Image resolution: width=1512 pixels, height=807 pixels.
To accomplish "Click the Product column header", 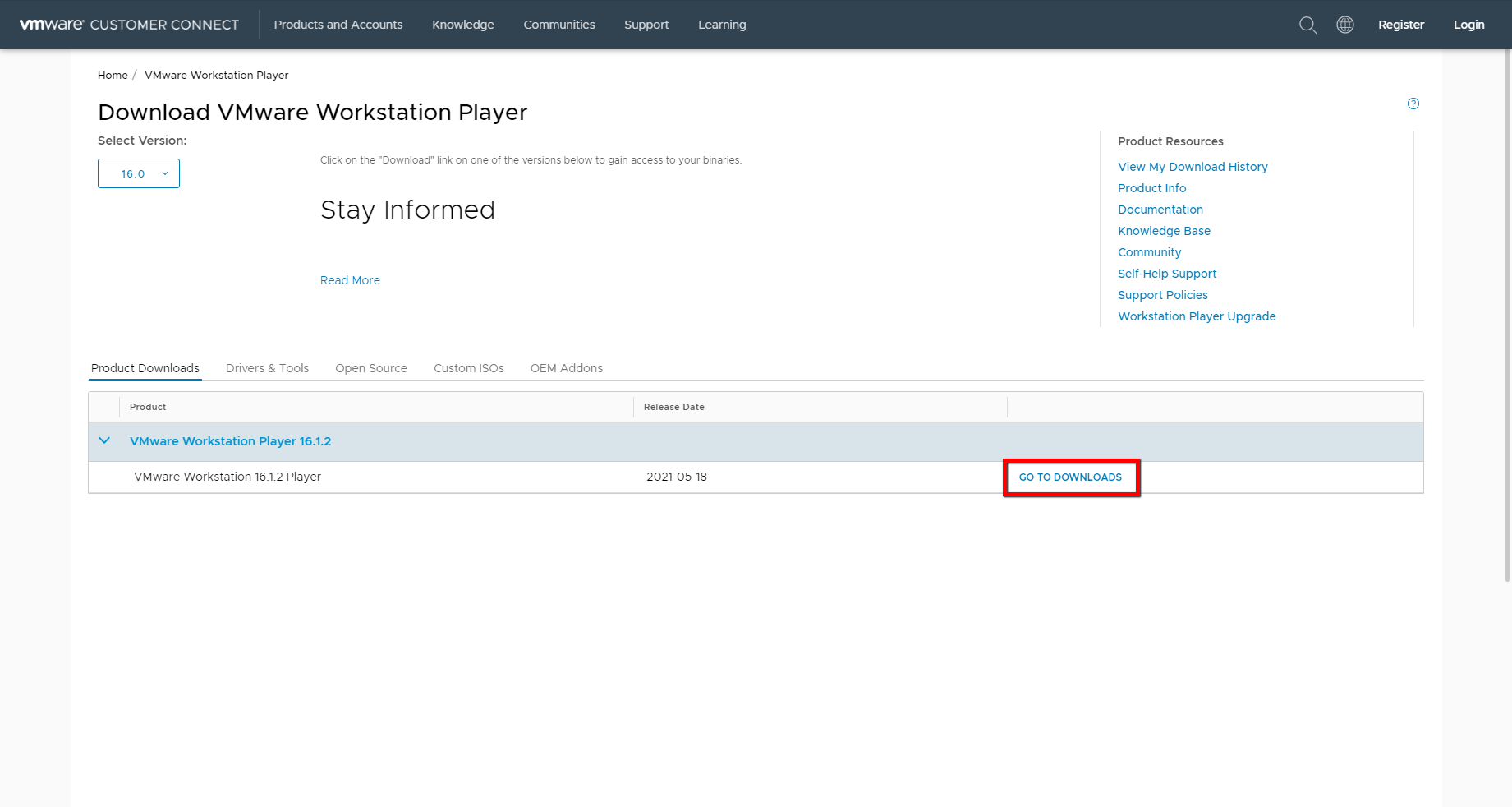I will (148, 407).
